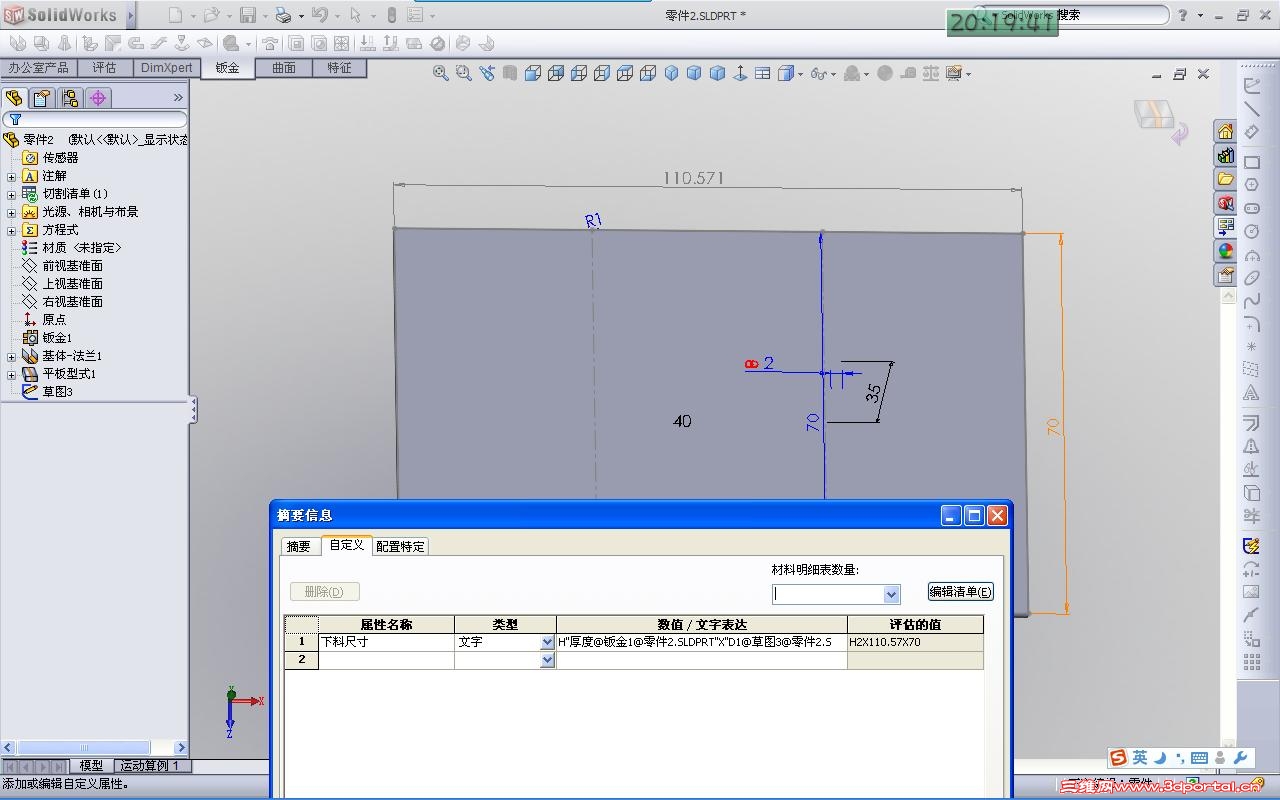This screenshot has width=1280, height=800.
Task: Open the type dropdown in property row 2
Action: [547, 660]
